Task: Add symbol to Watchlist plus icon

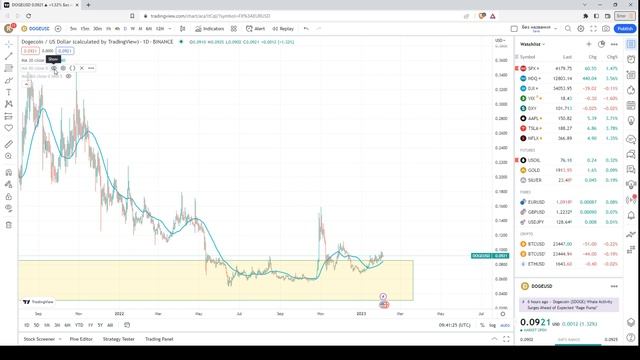Action: [x=589, y=44]
